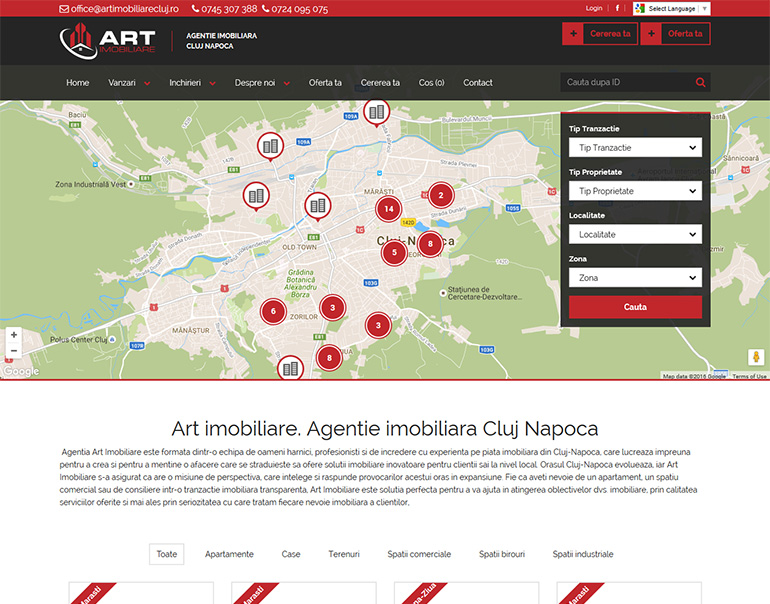
Task: Select the Terenuri filter tab
Action: point(344,554)
